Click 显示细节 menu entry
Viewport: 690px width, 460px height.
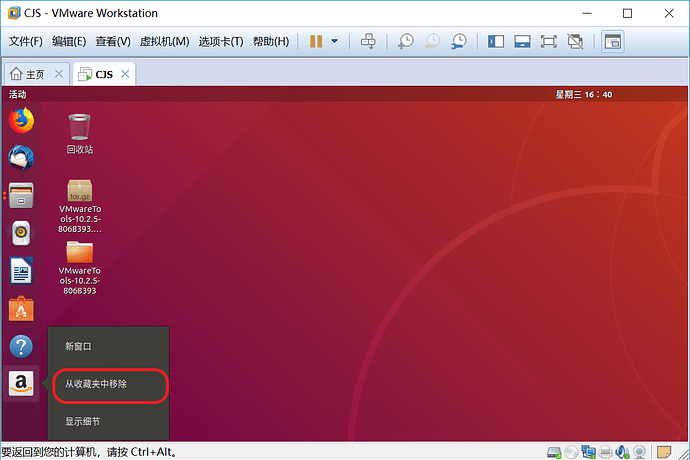pos(82,421)
